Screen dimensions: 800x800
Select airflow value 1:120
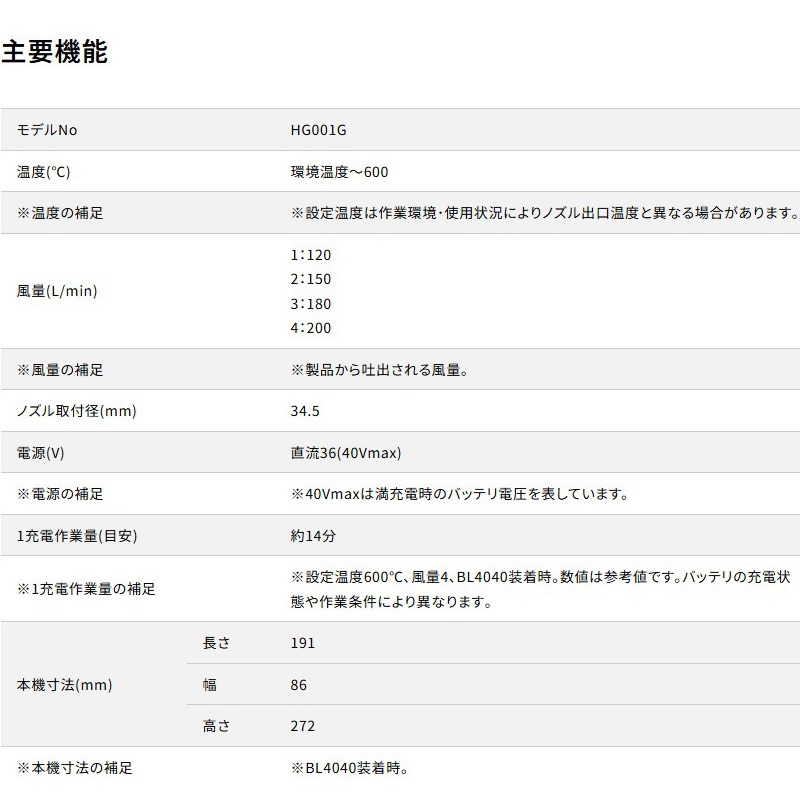(x=311, y=255)
